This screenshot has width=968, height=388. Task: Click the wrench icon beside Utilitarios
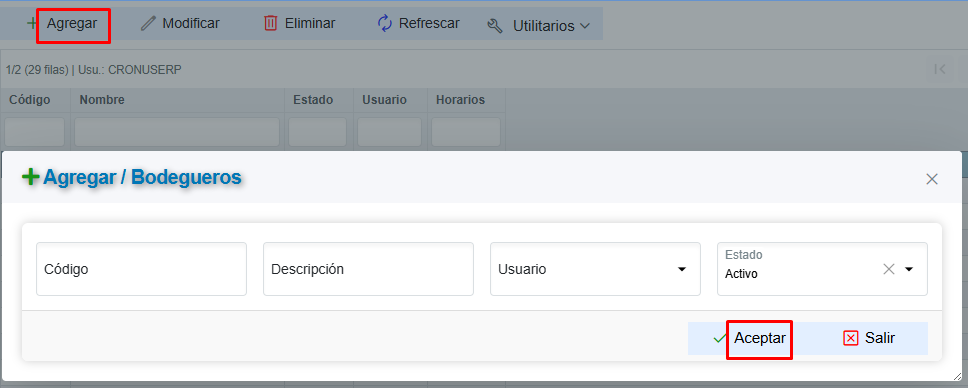tap(495, 26)
